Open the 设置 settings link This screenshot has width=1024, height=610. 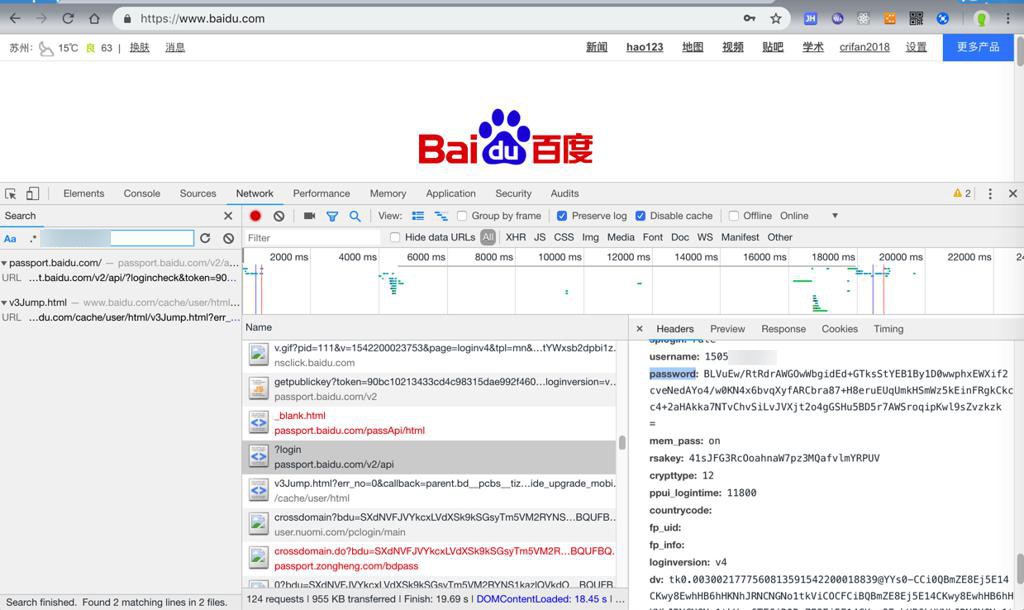click(916, 47)
